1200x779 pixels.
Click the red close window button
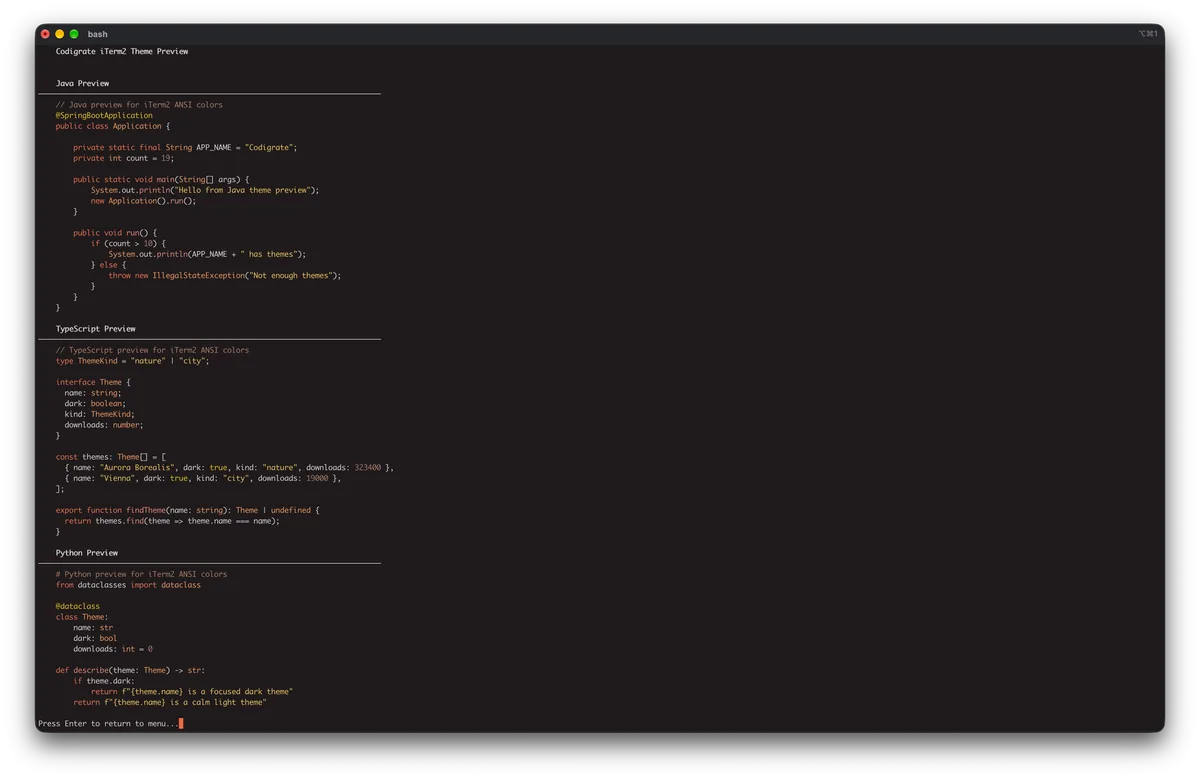pyautogui.click(x=45, y=34)
